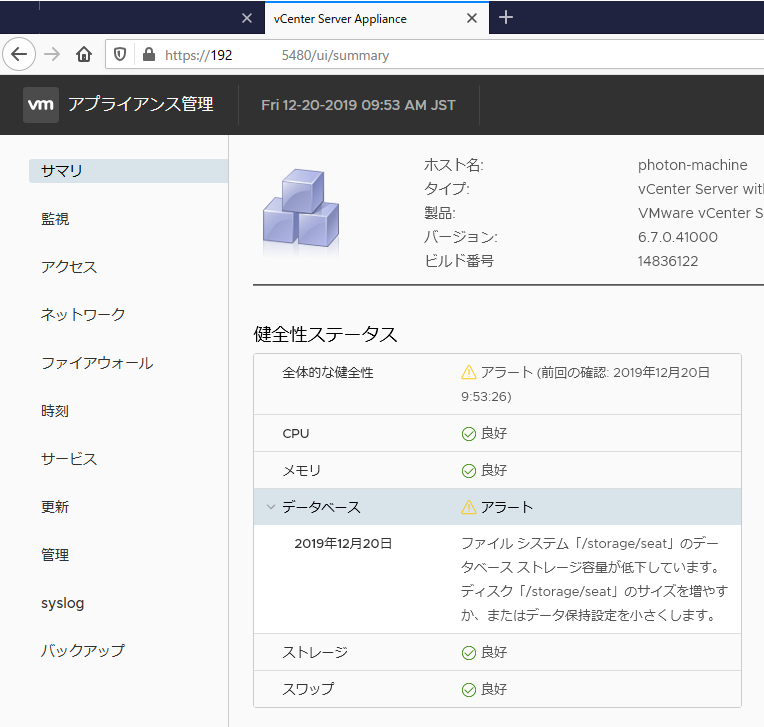Open the tracking protection shield icon
Image resolution: width=764 pixels, height=727 pixels.
[x=120, y=54]
